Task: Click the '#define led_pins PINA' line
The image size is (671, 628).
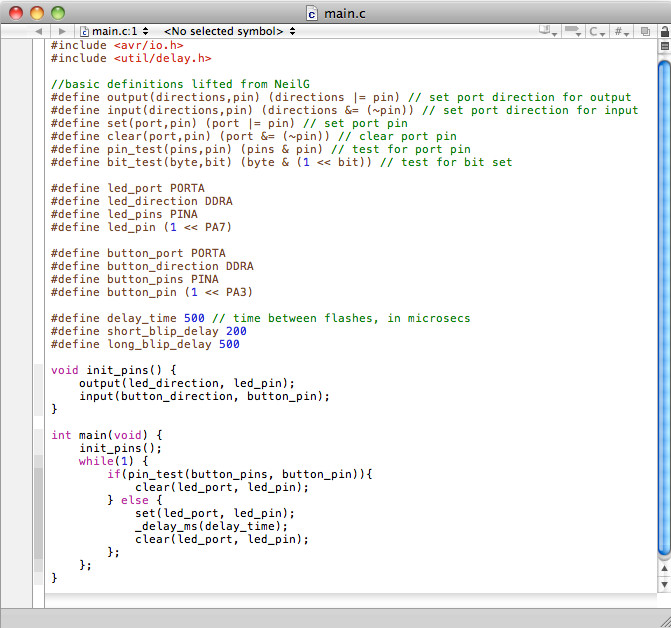Action: pos(124,214)
